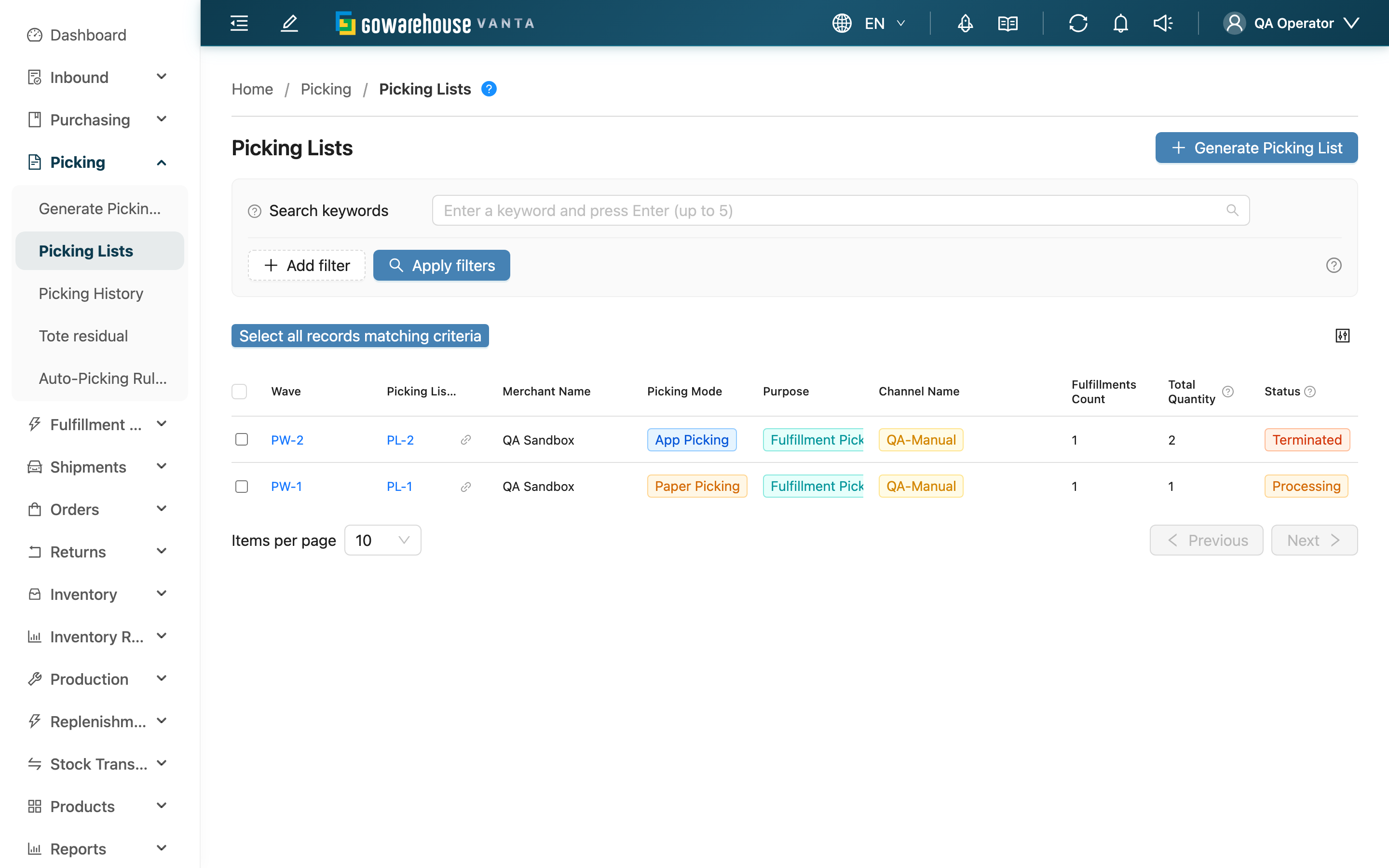Click the Total Quantity help icon
The width and height of the screenshot is (1389, 868).
tap(1228, 392)
